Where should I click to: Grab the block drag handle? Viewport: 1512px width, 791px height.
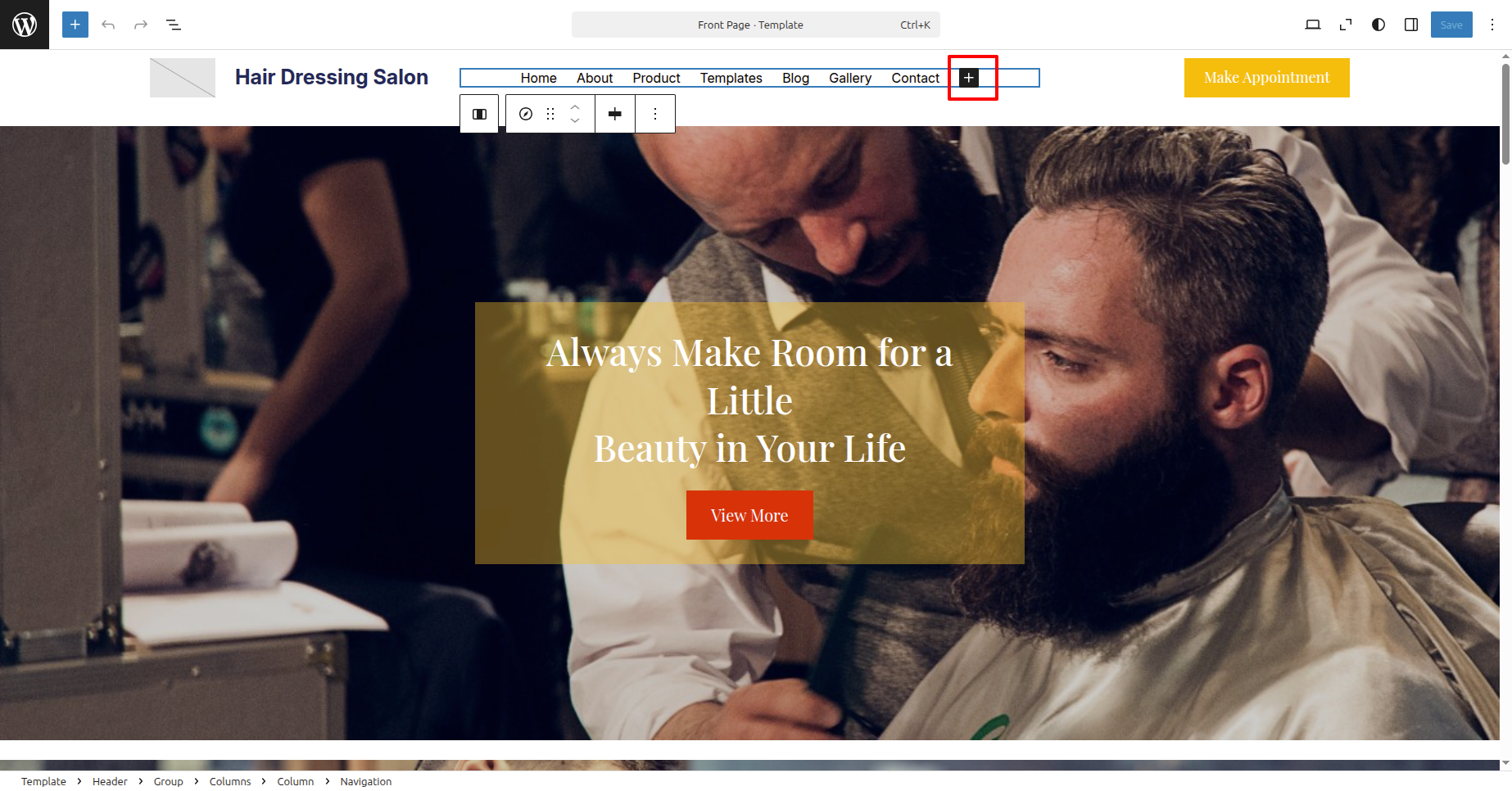pyautogui.click(x=550, y=114)
